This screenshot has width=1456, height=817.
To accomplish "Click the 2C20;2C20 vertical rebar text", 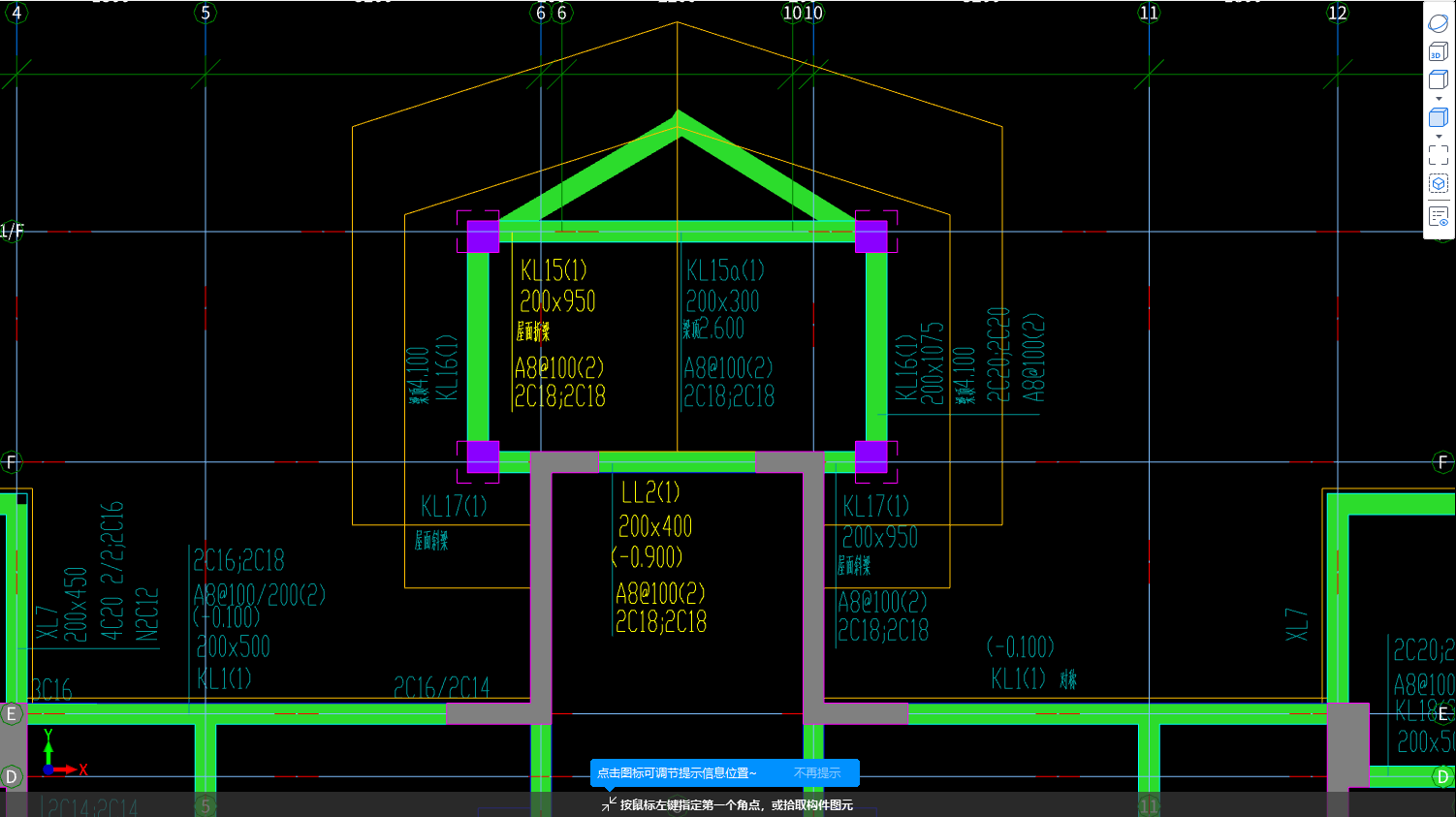I will (x=998, y=355).
